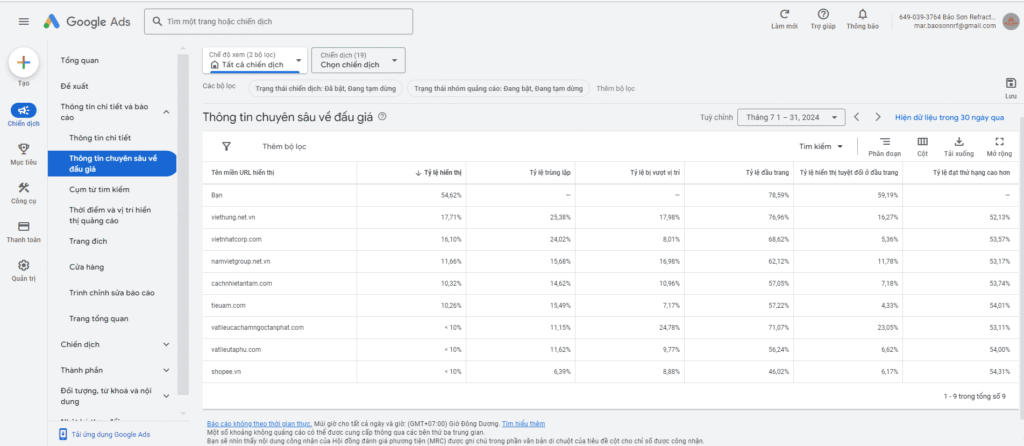Click the phone icon for Google Ads app
1024x446 pixels.
(x=62, y=434)
